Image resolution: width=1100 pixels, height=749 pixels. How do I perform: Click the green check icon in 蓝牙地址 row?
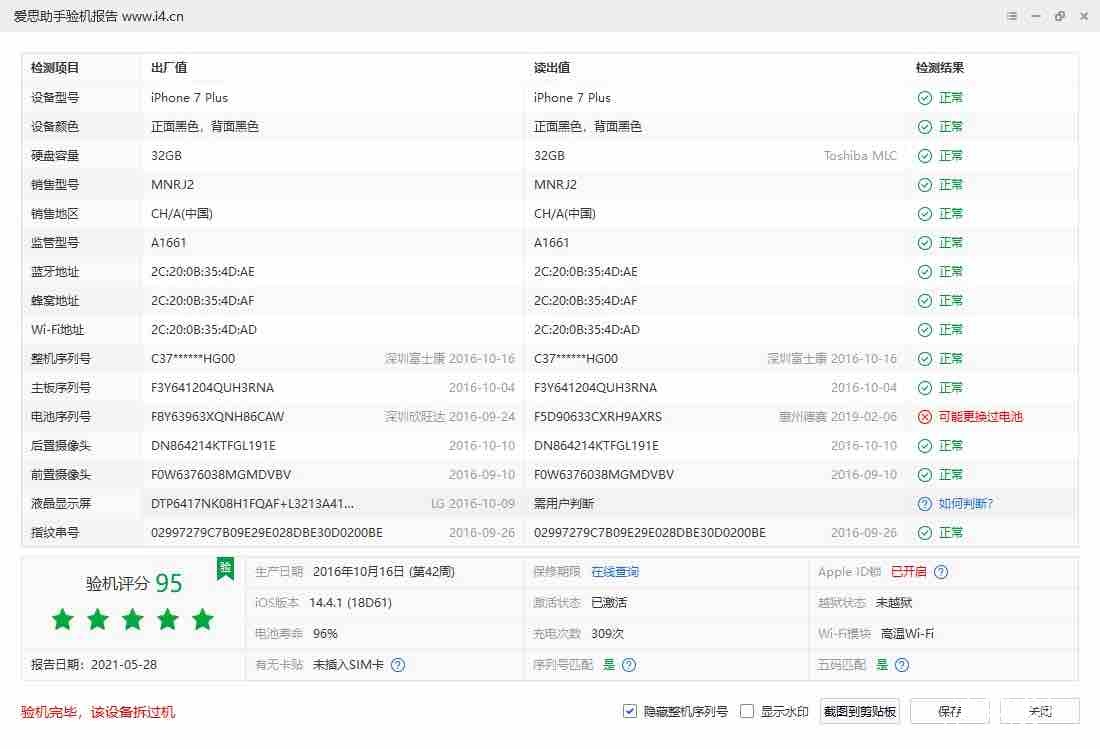point(925,271)
